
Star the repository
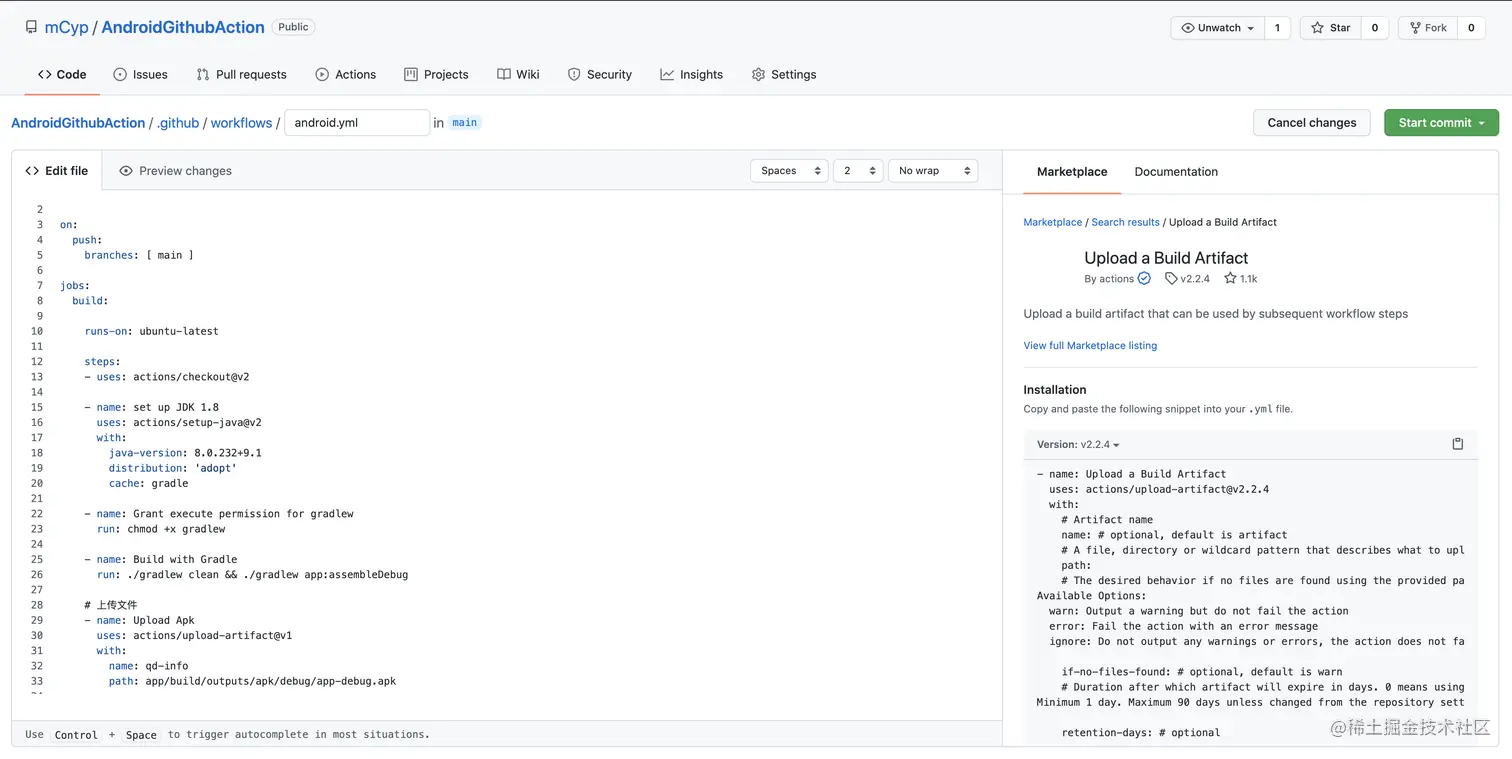1330,28
